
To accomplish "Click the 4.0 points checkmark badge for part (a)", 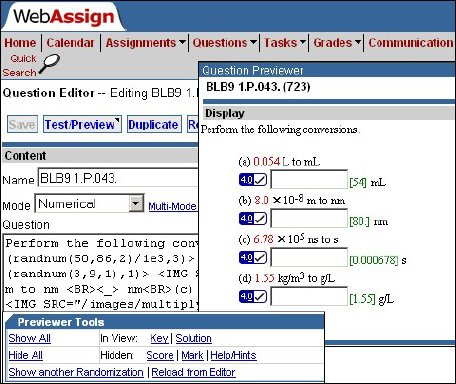I will coord(253,180).
